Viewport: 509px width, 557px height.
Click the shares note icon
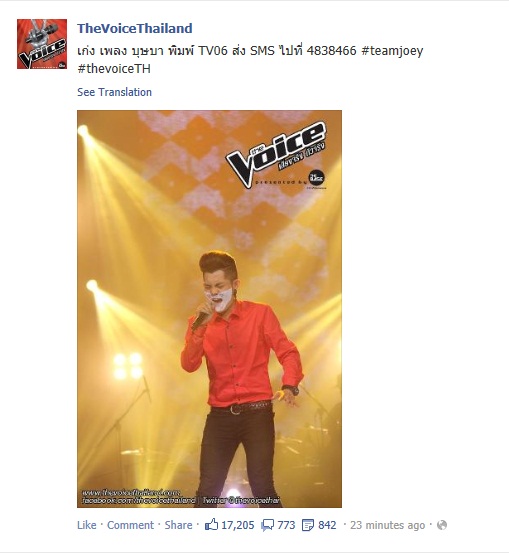pos(308,525)
